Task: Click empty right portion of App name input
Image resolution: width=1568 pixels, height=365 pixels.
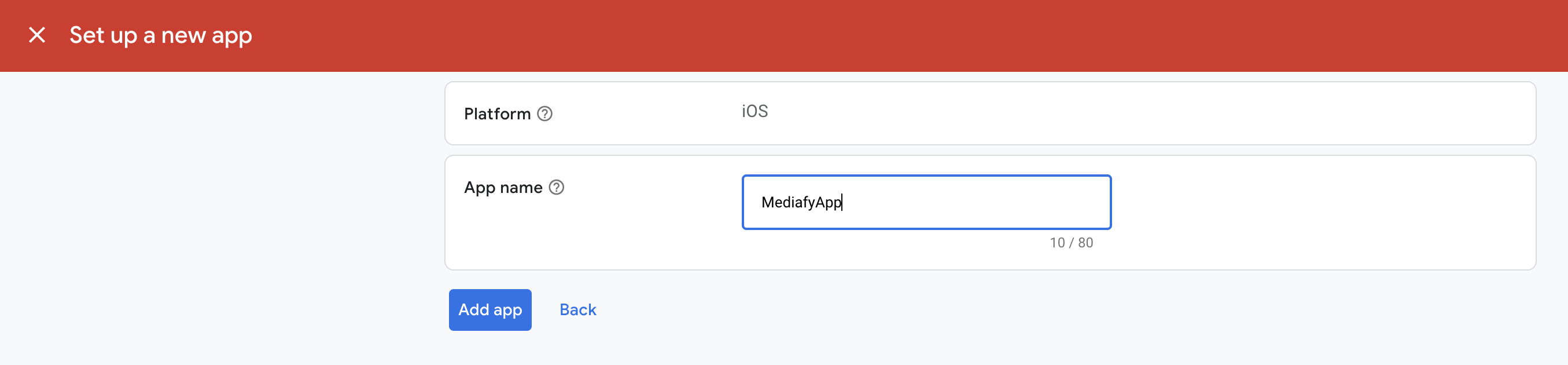Action: [1004, 202]
